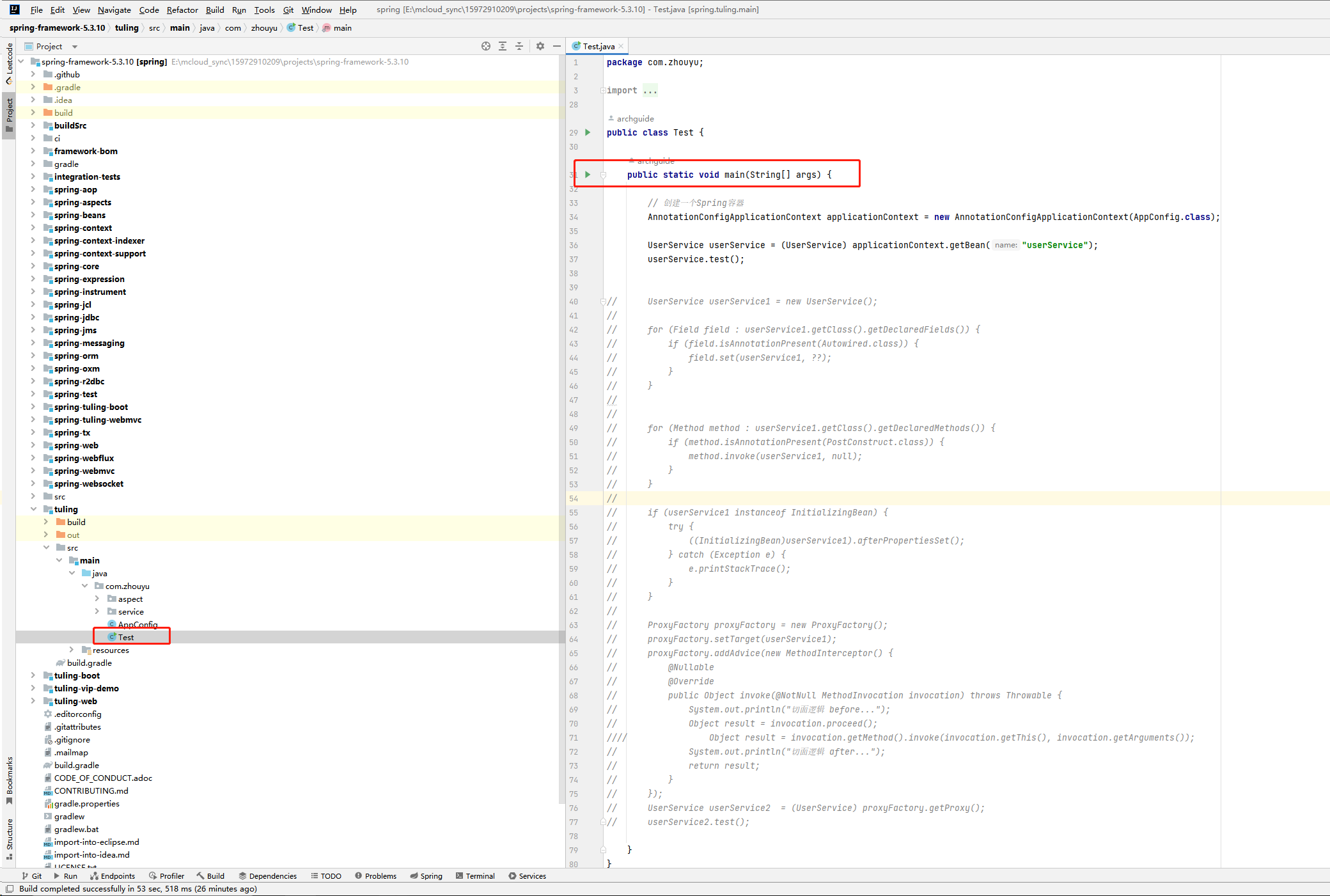Click the Expand All icon in Project panel
Image resolution: width=1330 pixels, height=896 pixels.
coord(503,46)
